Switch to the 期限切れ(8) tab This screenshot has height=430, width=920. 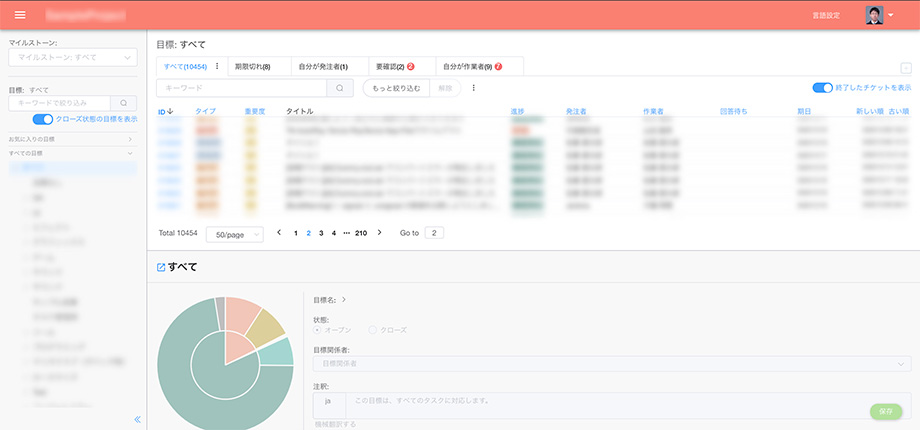pos(252,66)
